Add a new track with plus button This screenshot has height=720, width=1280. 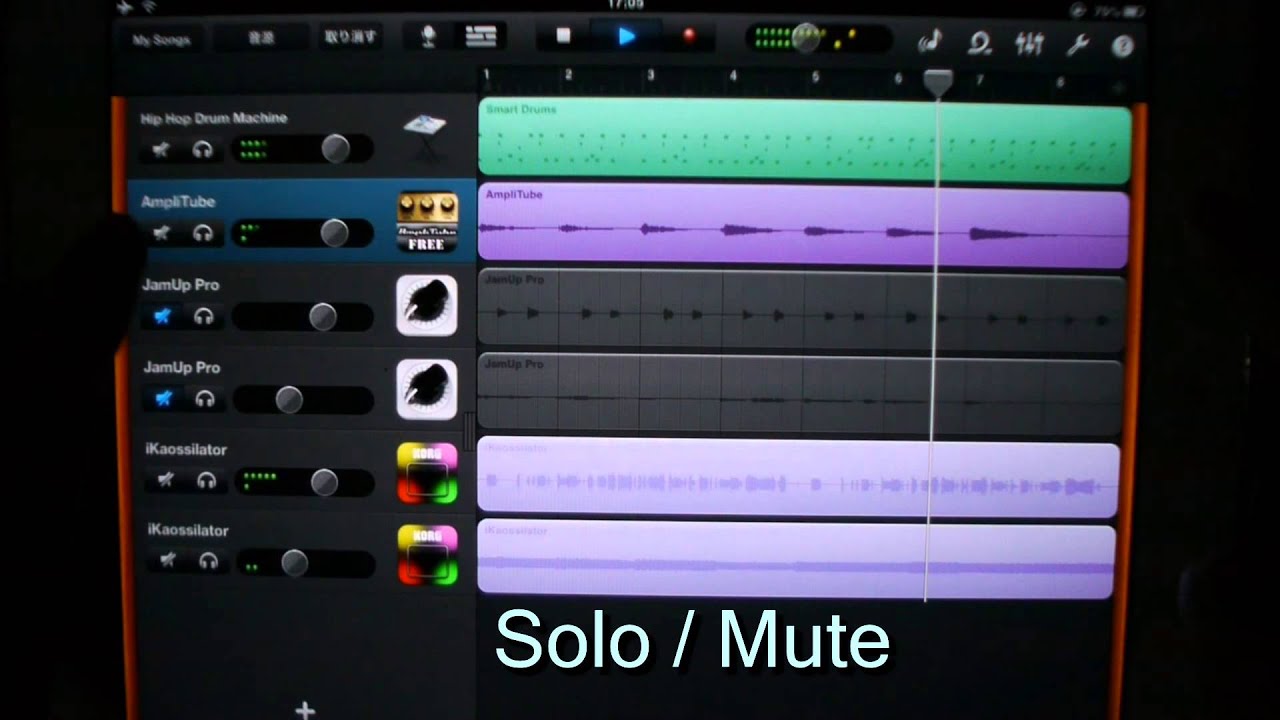coord(305,710)
